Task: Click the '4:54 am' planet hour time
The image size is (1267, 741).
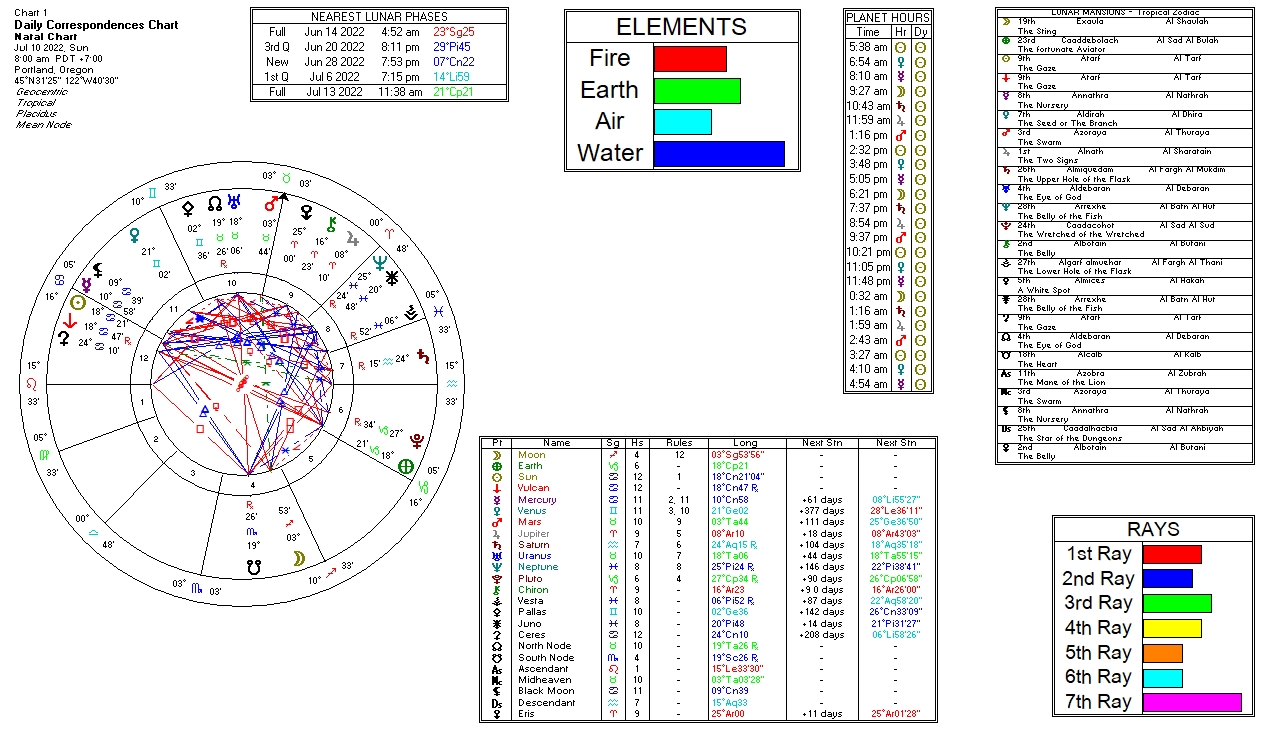Action: click(867, 384)
